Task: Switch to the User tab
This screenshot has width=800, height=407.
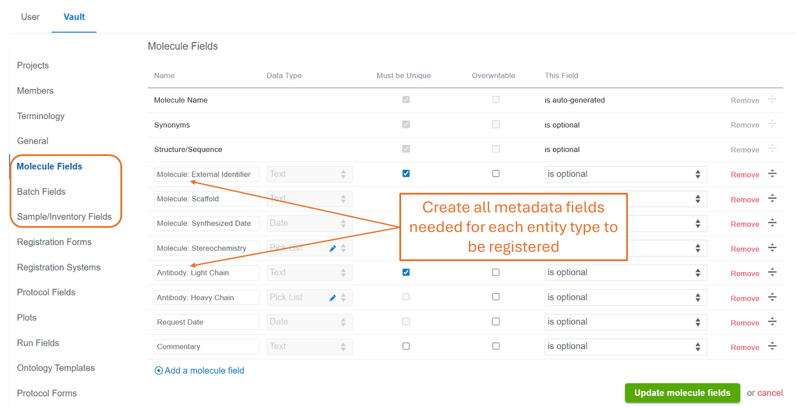Action: pyautogui.click(x=30, y=17)
